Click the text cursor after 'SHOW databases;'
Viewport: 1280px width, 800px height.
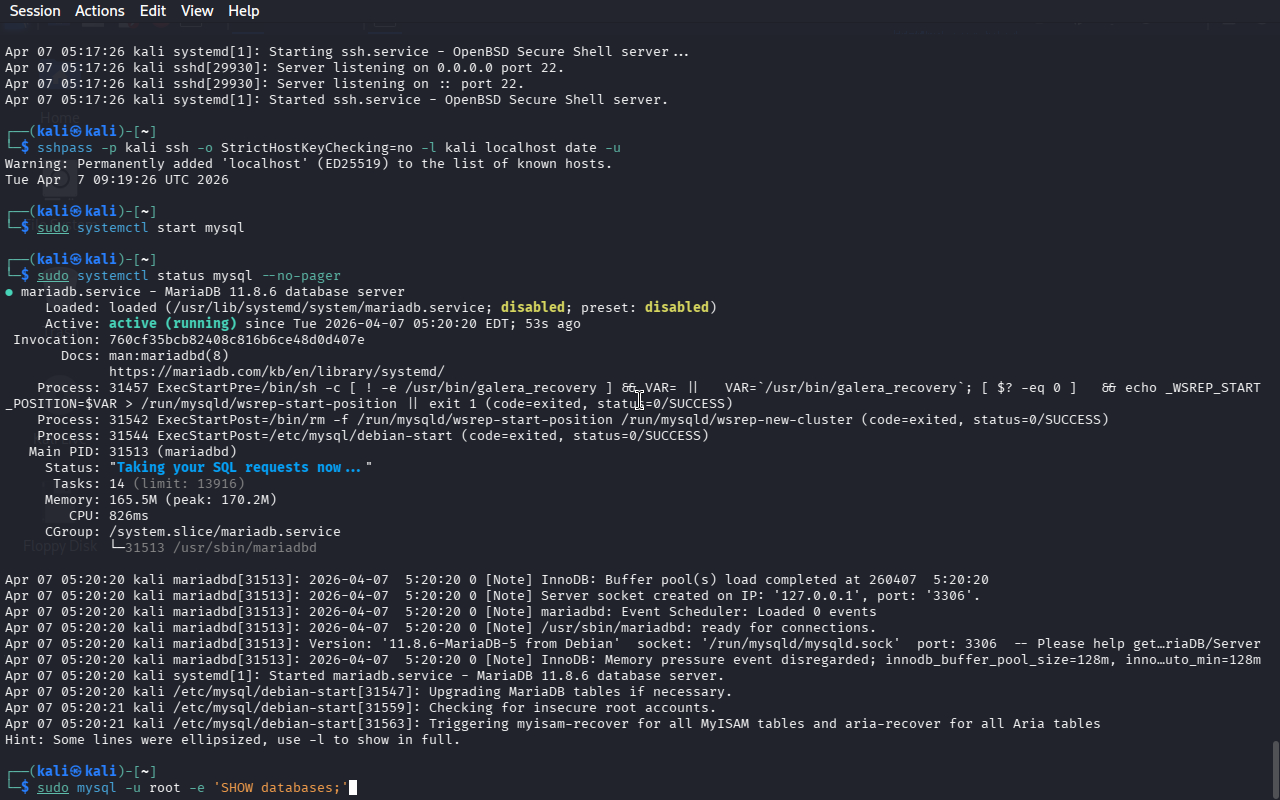tap(352, 788)
